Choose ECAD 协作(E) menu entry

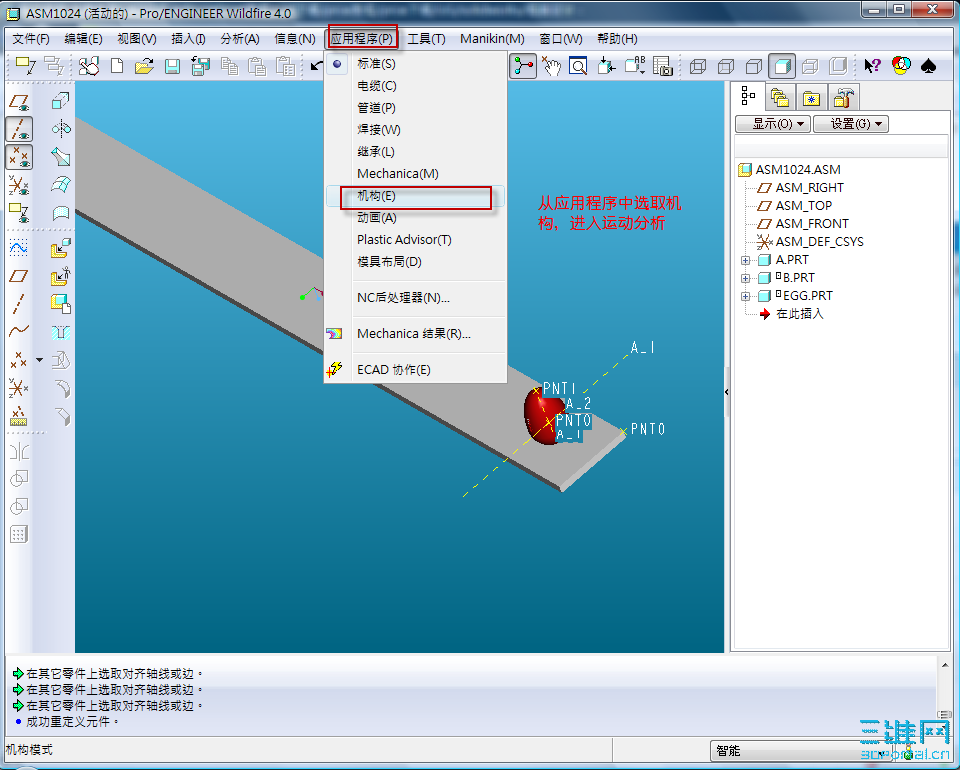(x=415, y=370)
